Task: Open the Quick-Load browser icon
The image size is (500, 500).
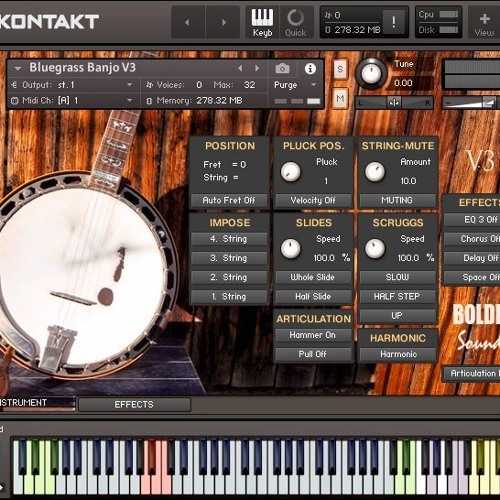Action: coord(295,22)
